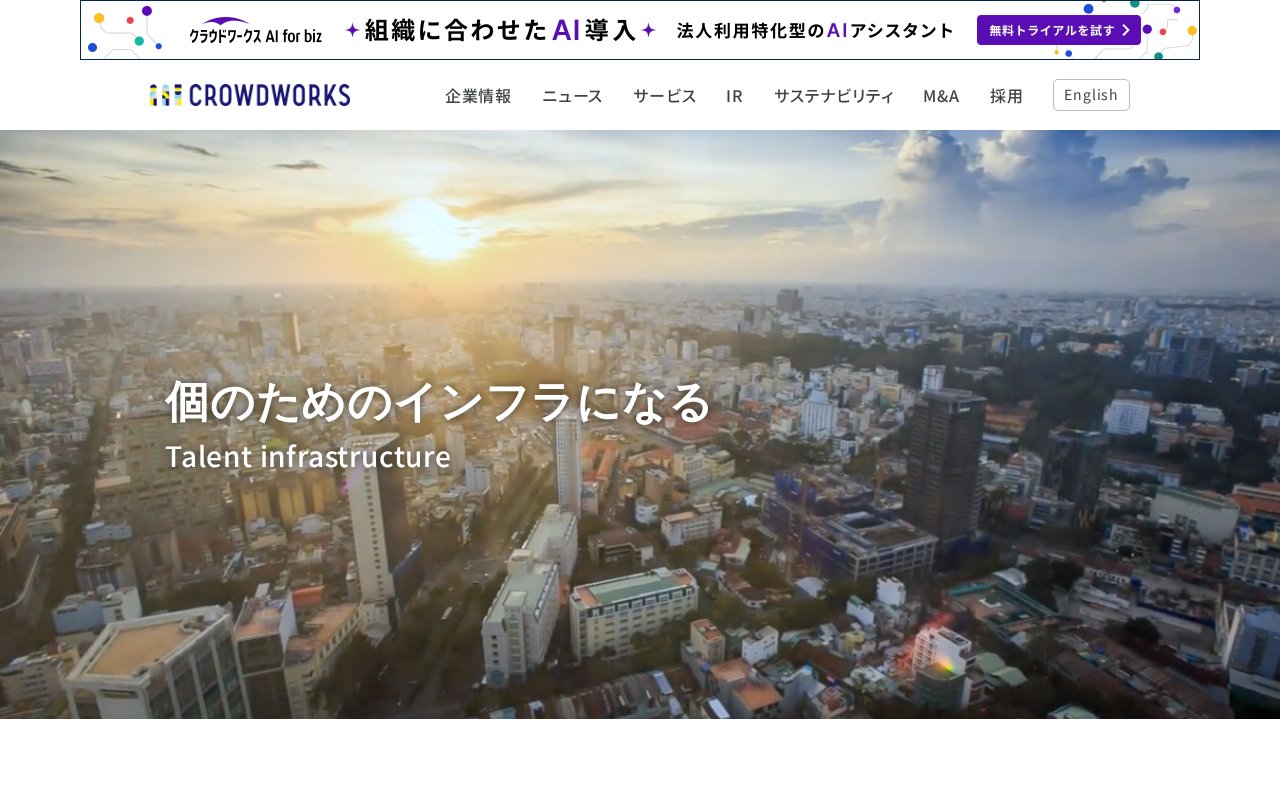Click the クラウドワークス AI for biz banner logo
1280x800 pixels.
(255, 32)
